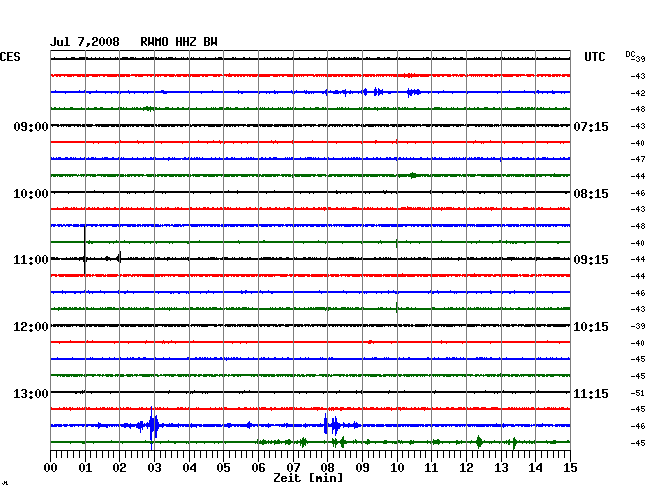
Task: Click the minute tick label "06"
Action: (258, 467)
